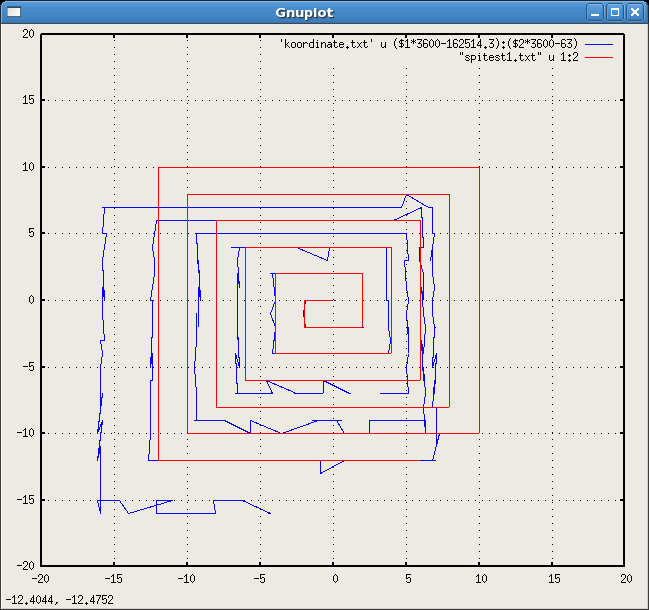The height and width of the screenshot is (610, 649).
Task: Click the x-axis label -10
Action: (x=186, y=579)
